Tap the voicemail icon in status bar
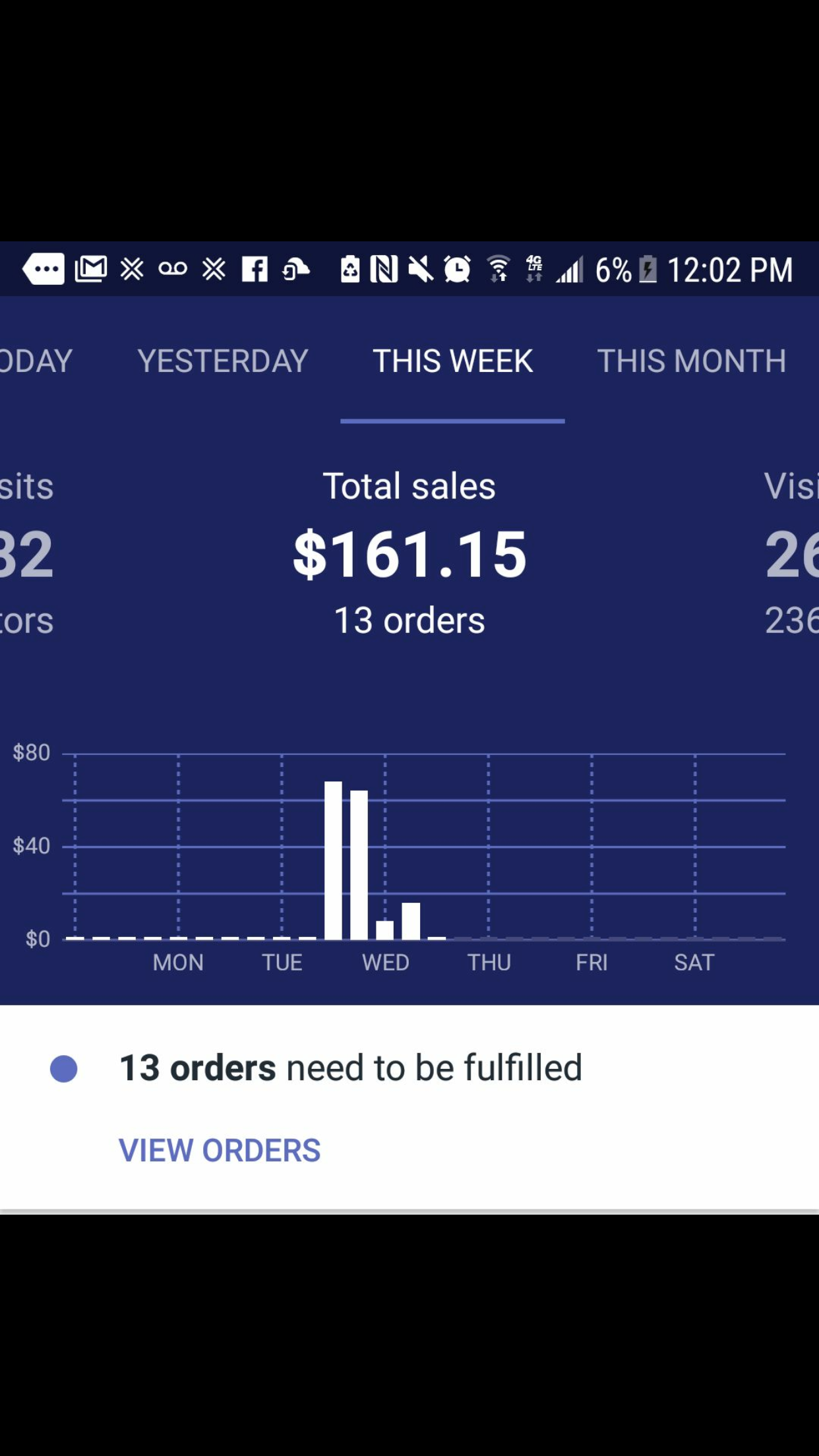Image resolution: width=819 pixels, height=1456 pixels. click(173, 268)
